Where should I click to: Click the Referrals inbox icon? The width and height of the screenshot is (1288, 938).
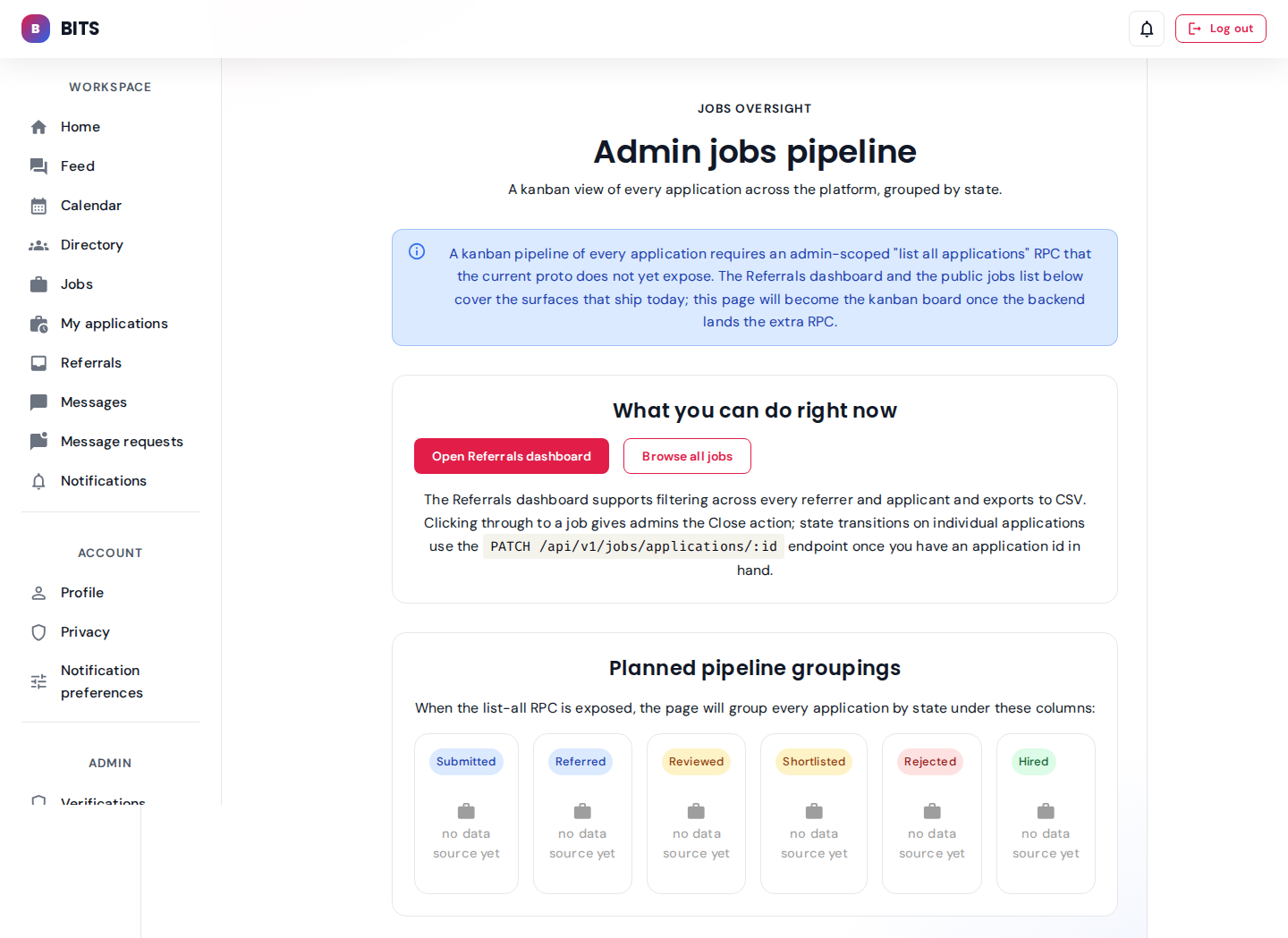point(38,363)
